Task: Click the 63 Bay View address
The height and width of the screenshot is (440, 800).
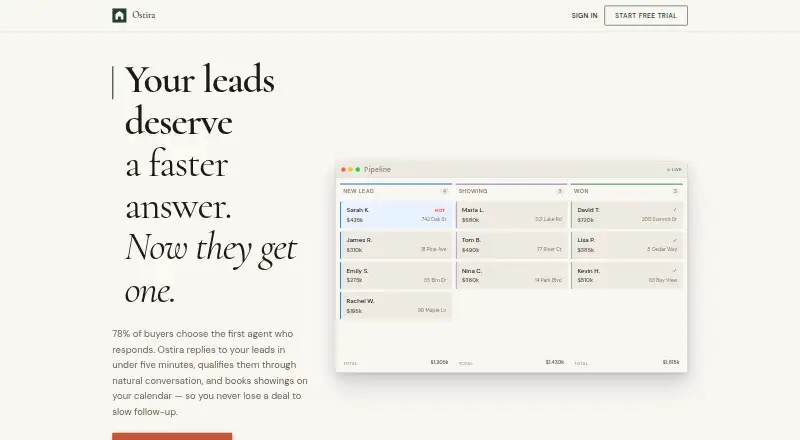Action: point(663,280)
